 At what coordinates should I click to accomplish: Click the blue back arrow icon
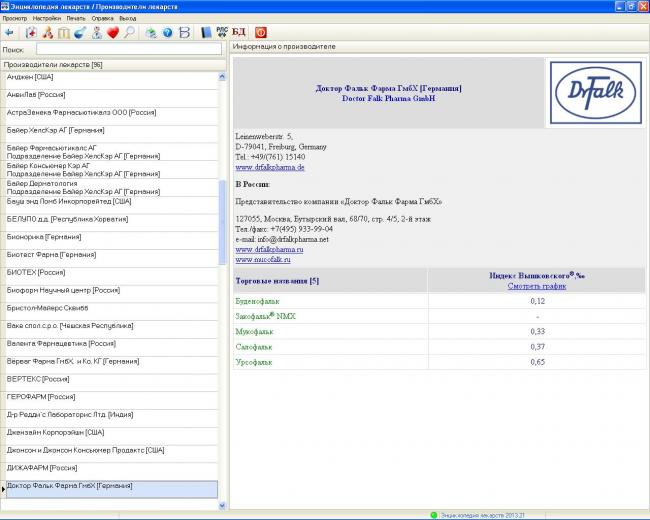(x=9, y=32)
